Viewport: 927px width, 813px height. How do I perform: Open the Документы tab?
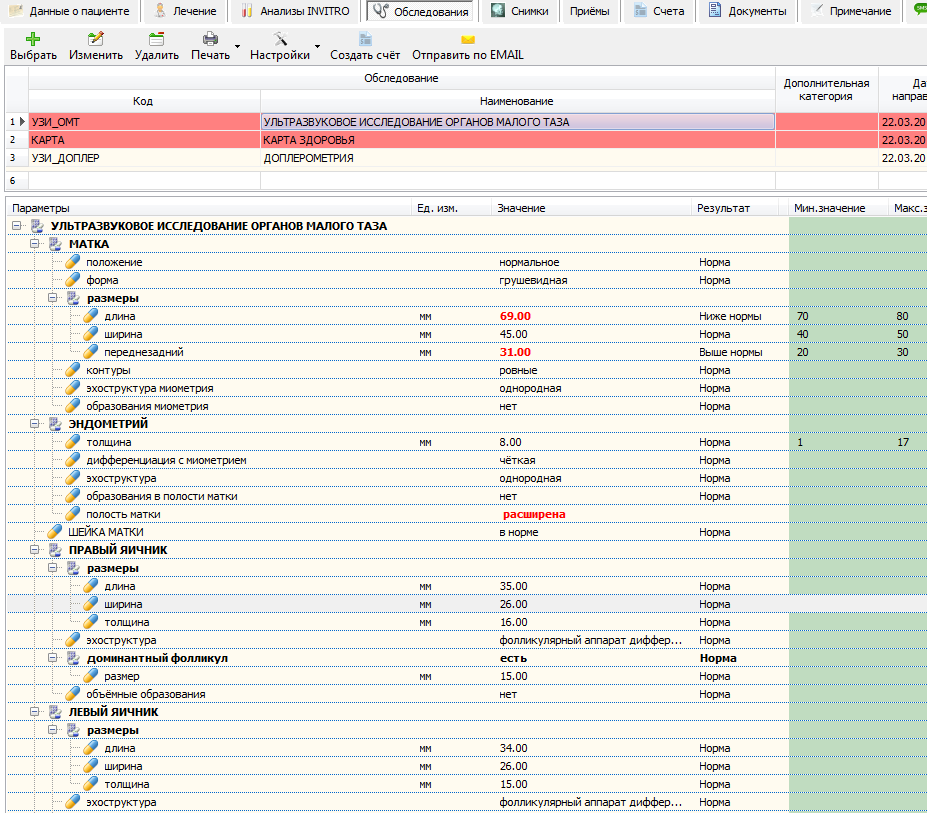pyautogui.click(x=747, y=11)
